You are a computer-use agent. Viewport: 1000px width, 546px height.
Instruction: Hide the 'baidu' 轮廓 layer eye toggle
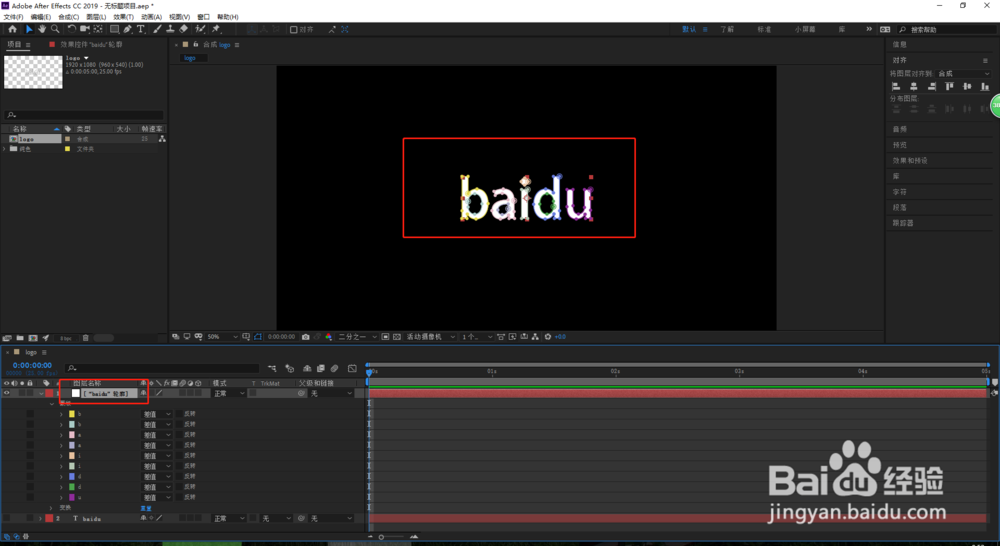6,394
